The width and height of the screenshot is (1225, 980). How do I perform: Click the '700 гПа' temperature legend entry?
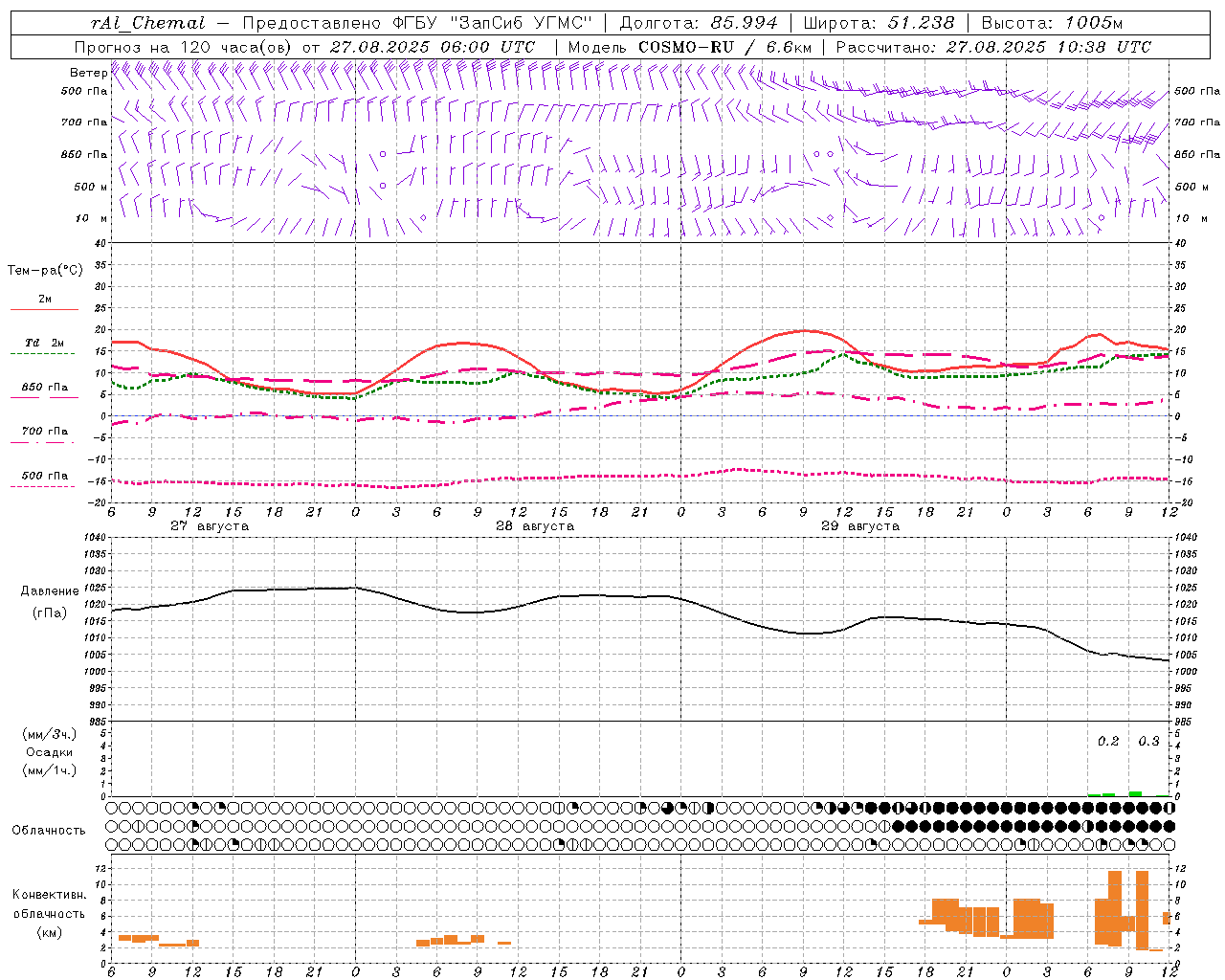(x=45, y=432)
